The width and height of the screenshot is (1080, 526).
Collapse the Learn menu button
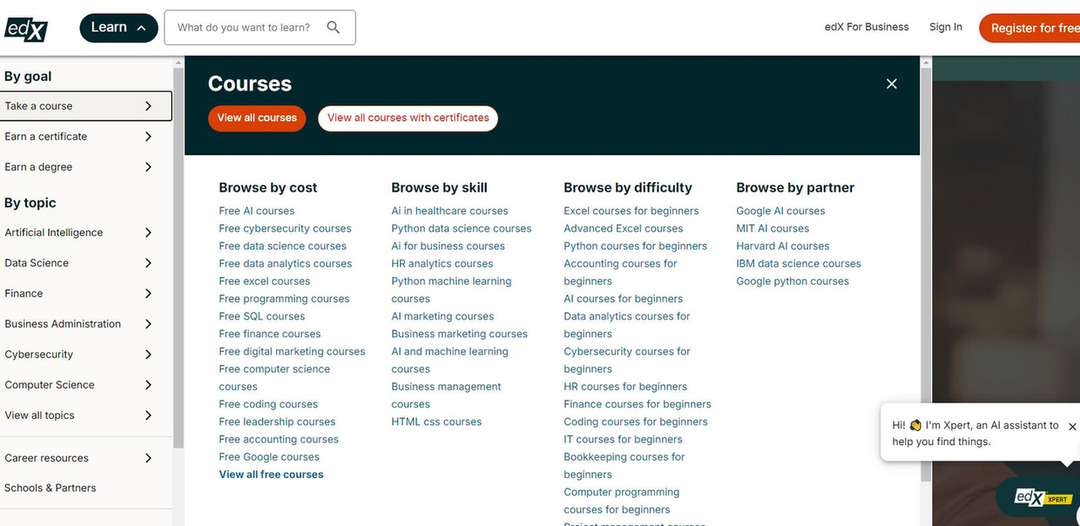(118, 28)
